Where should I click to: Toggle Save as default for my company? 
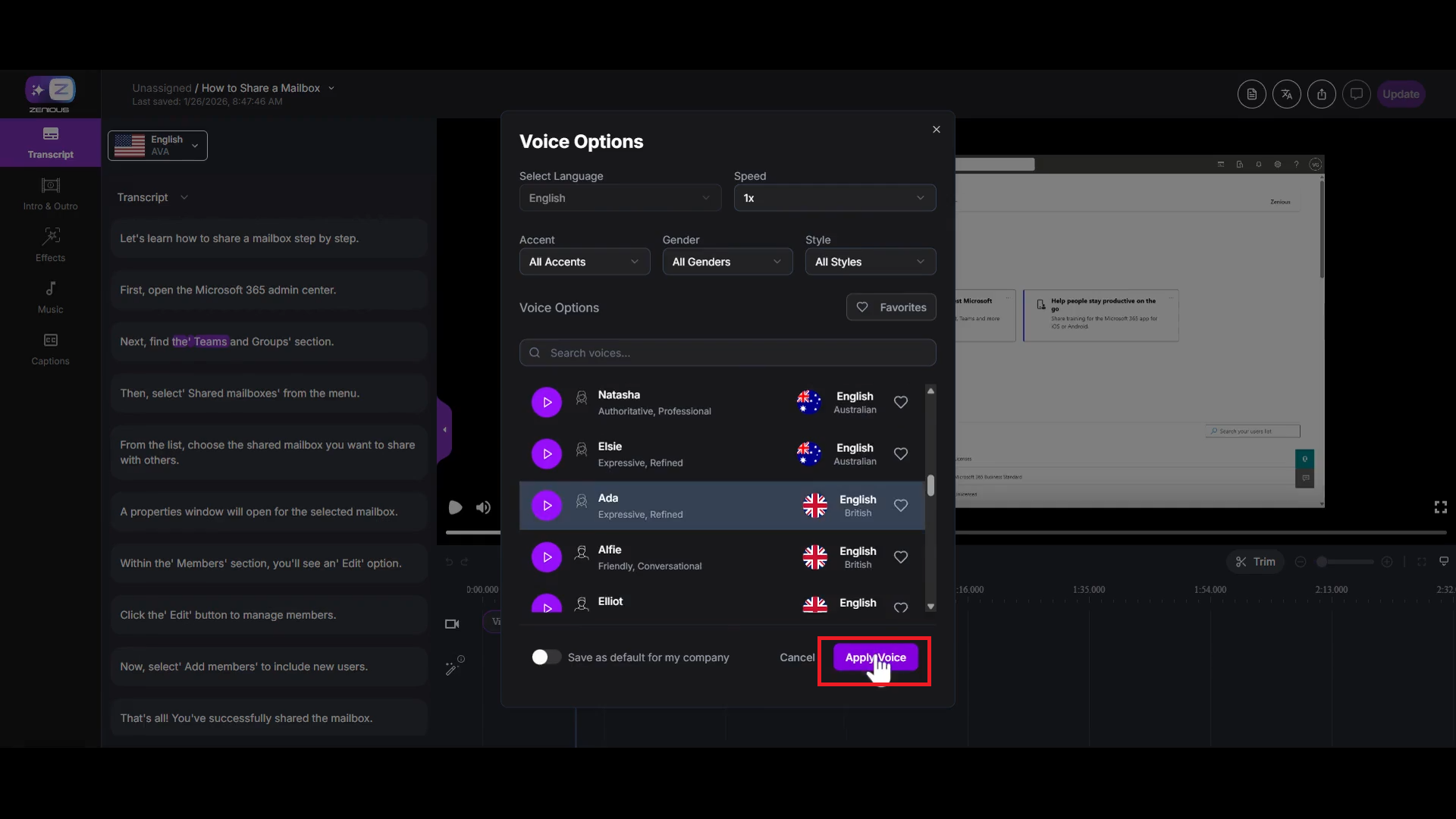(x=545, y=657)
